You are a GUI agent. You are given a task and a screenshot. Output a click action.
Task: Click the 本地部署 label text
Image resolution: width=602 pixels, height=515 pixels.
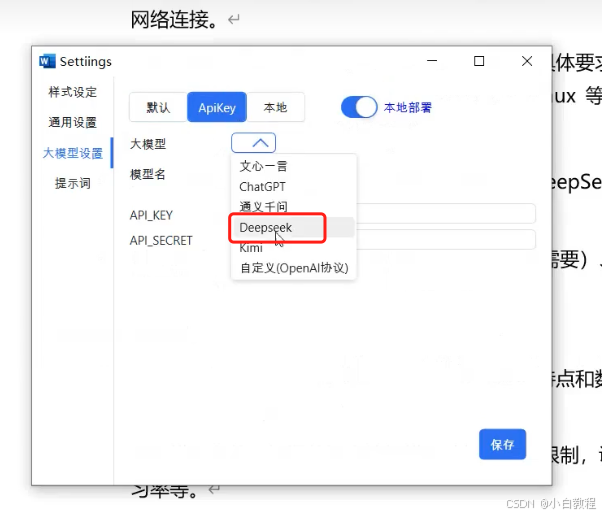click(407, 108)
